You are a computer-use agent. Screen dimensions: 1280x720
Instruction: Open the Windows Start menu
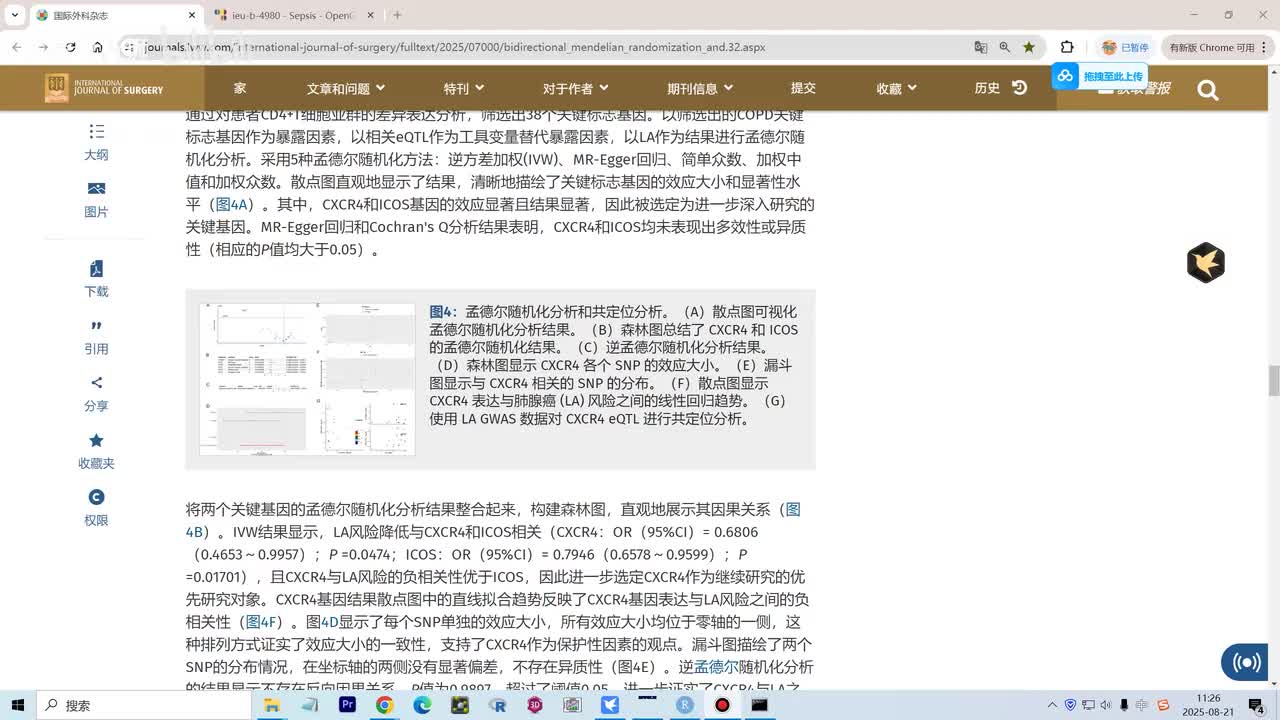pos(18,705)
